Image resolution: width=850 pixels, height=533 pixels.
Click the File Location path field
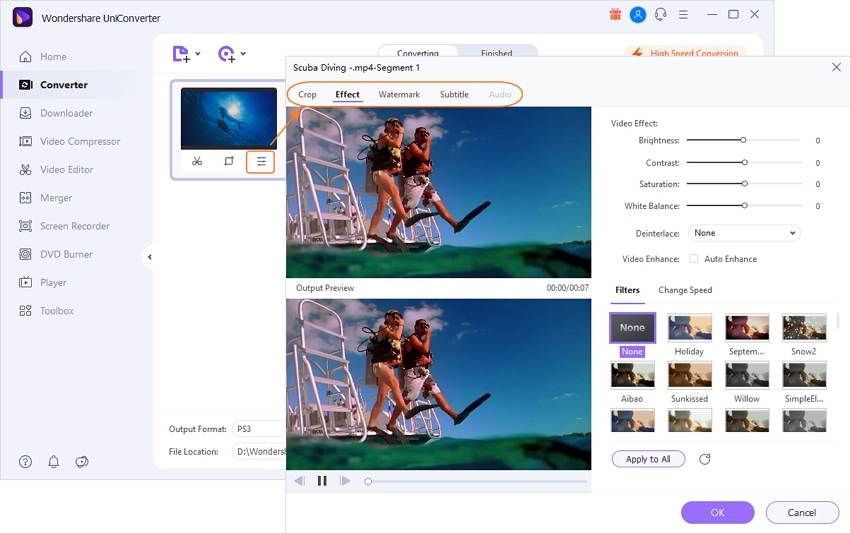259,451
